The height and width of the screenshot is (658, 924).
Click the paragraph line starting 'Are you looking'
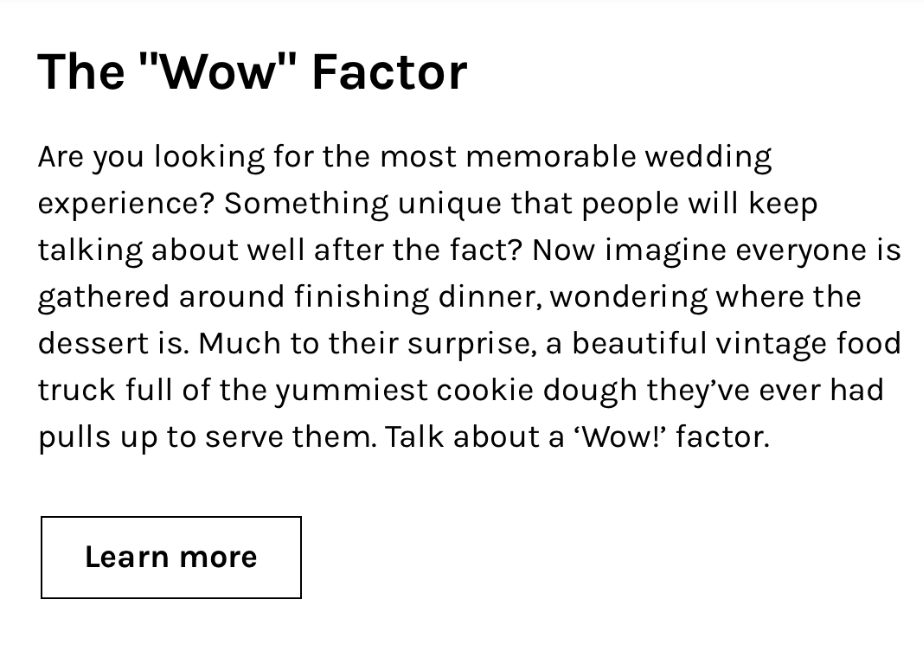[405, 158]
